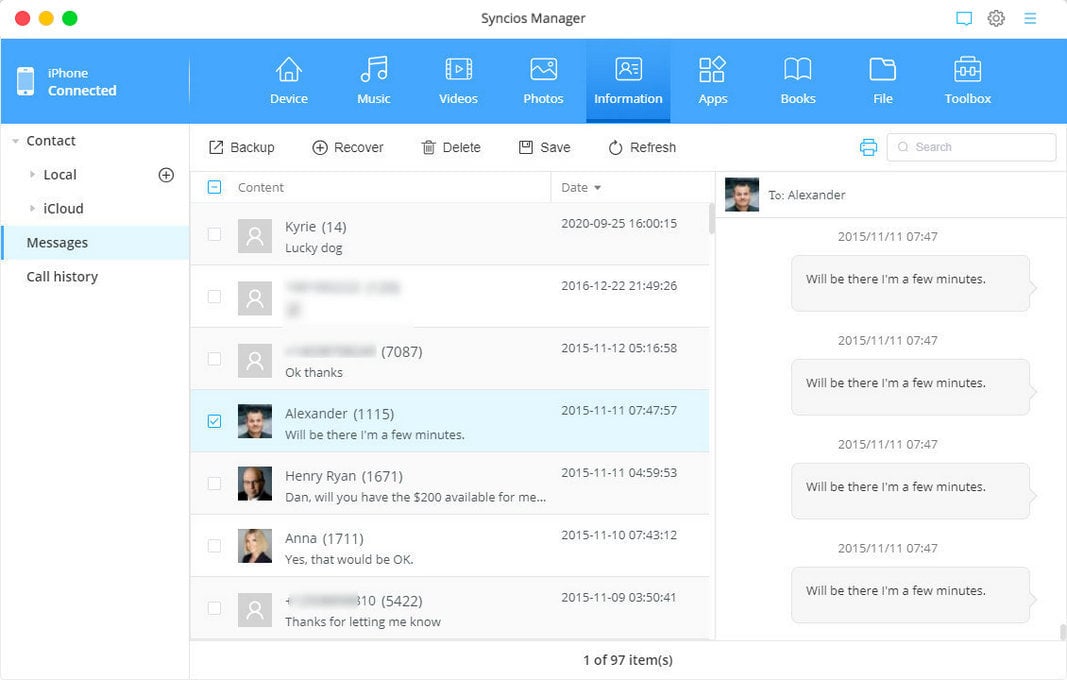Screen dimensions: 1067x680
Task: Delete the selected messages
Action: point(451,147)
